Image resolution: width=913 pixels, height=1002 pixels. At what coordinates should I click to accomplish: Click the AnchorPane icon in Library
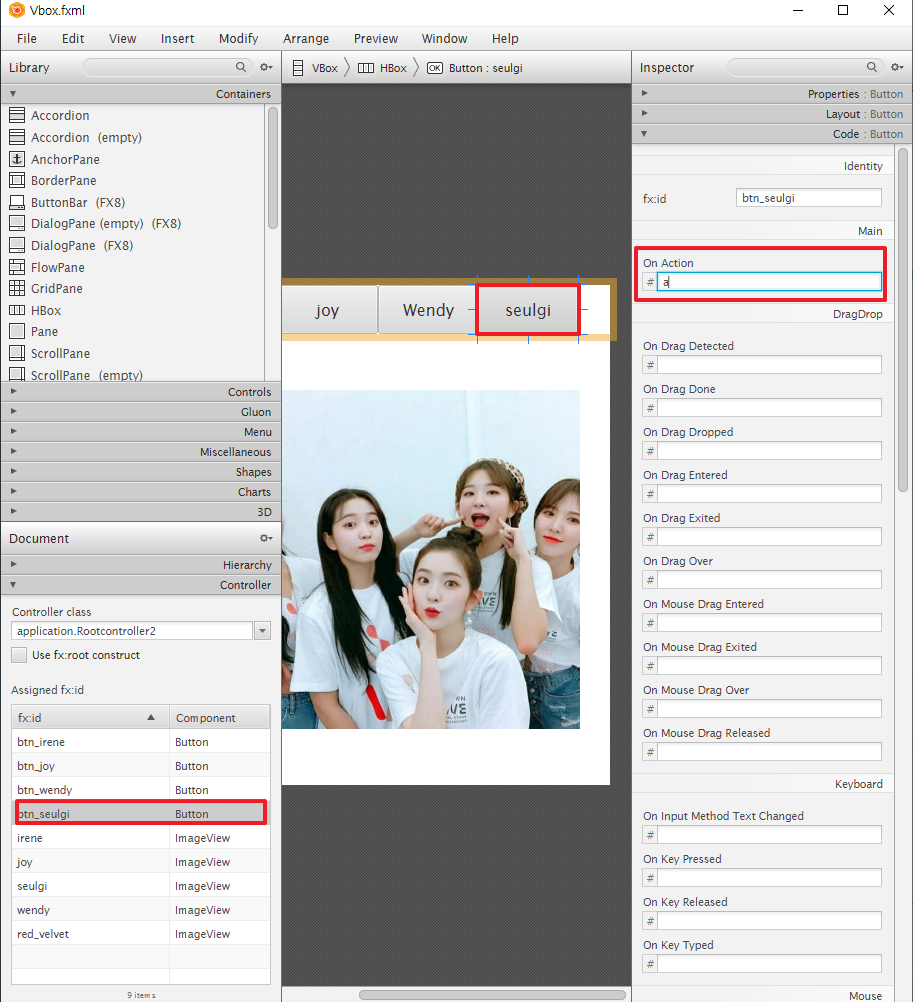(17, 158)
